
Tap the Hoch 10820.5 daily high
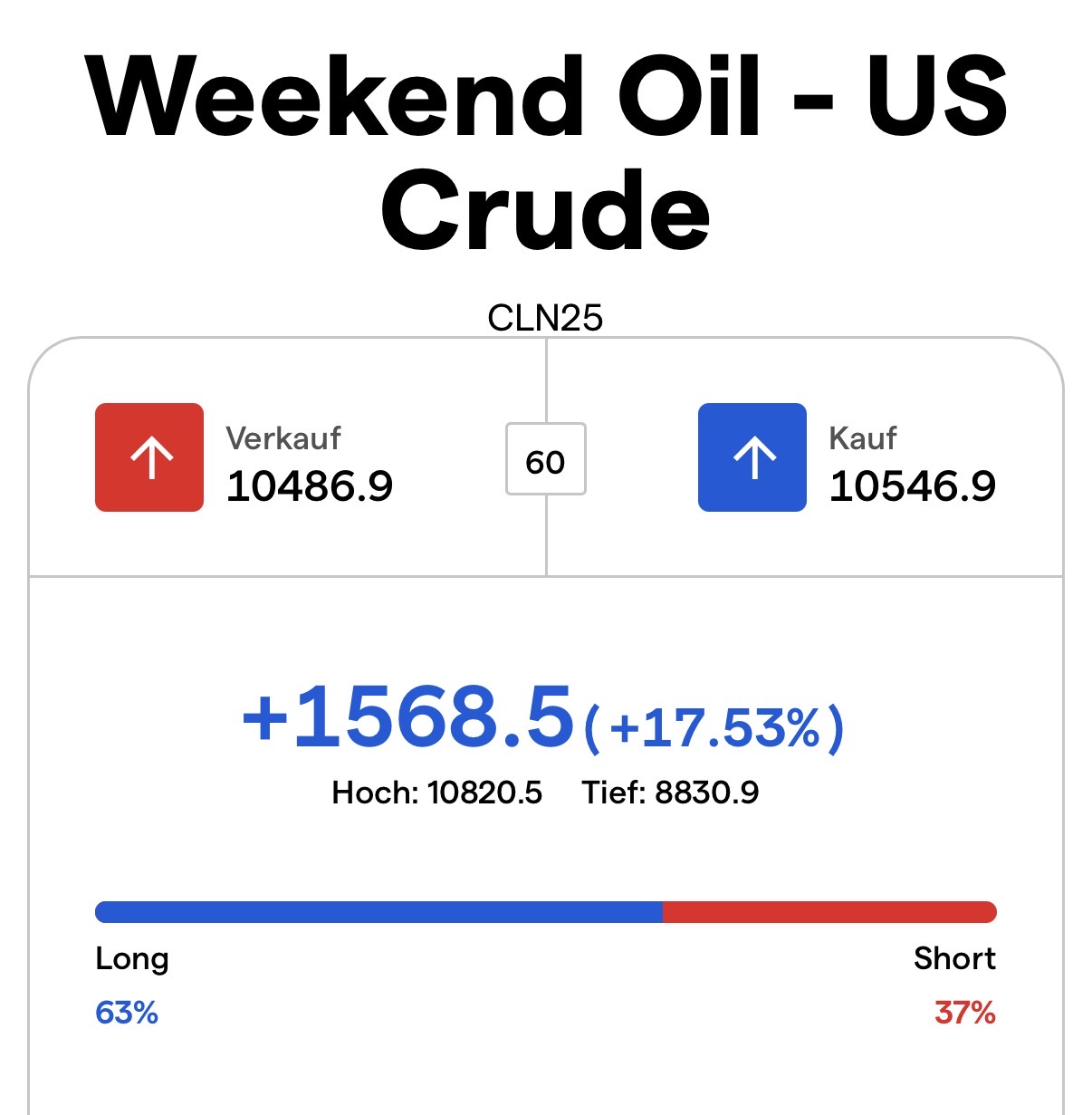[x=437, y=793]
